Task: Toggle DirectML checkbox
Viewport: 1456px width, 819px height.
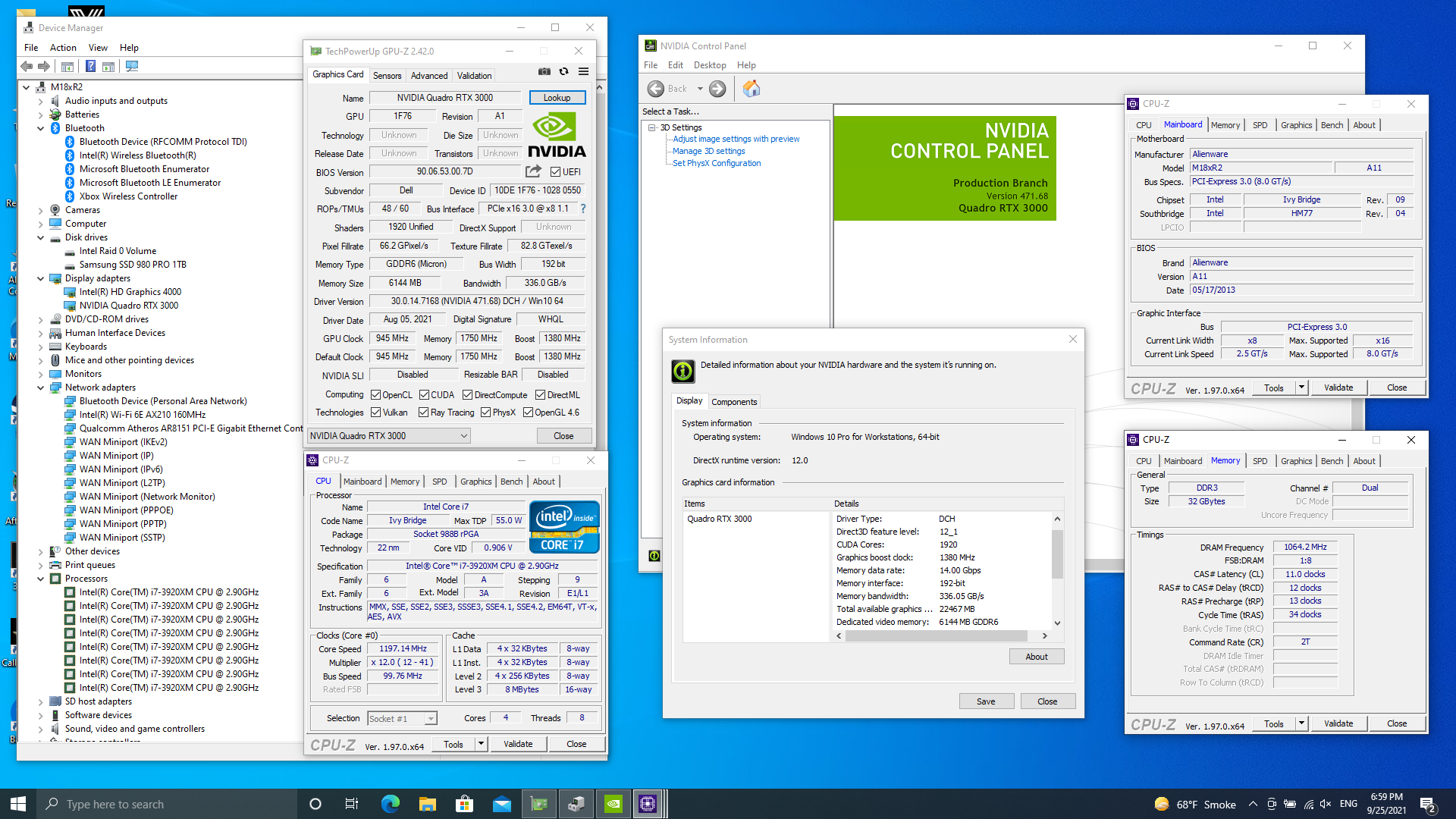Action: 540,395
